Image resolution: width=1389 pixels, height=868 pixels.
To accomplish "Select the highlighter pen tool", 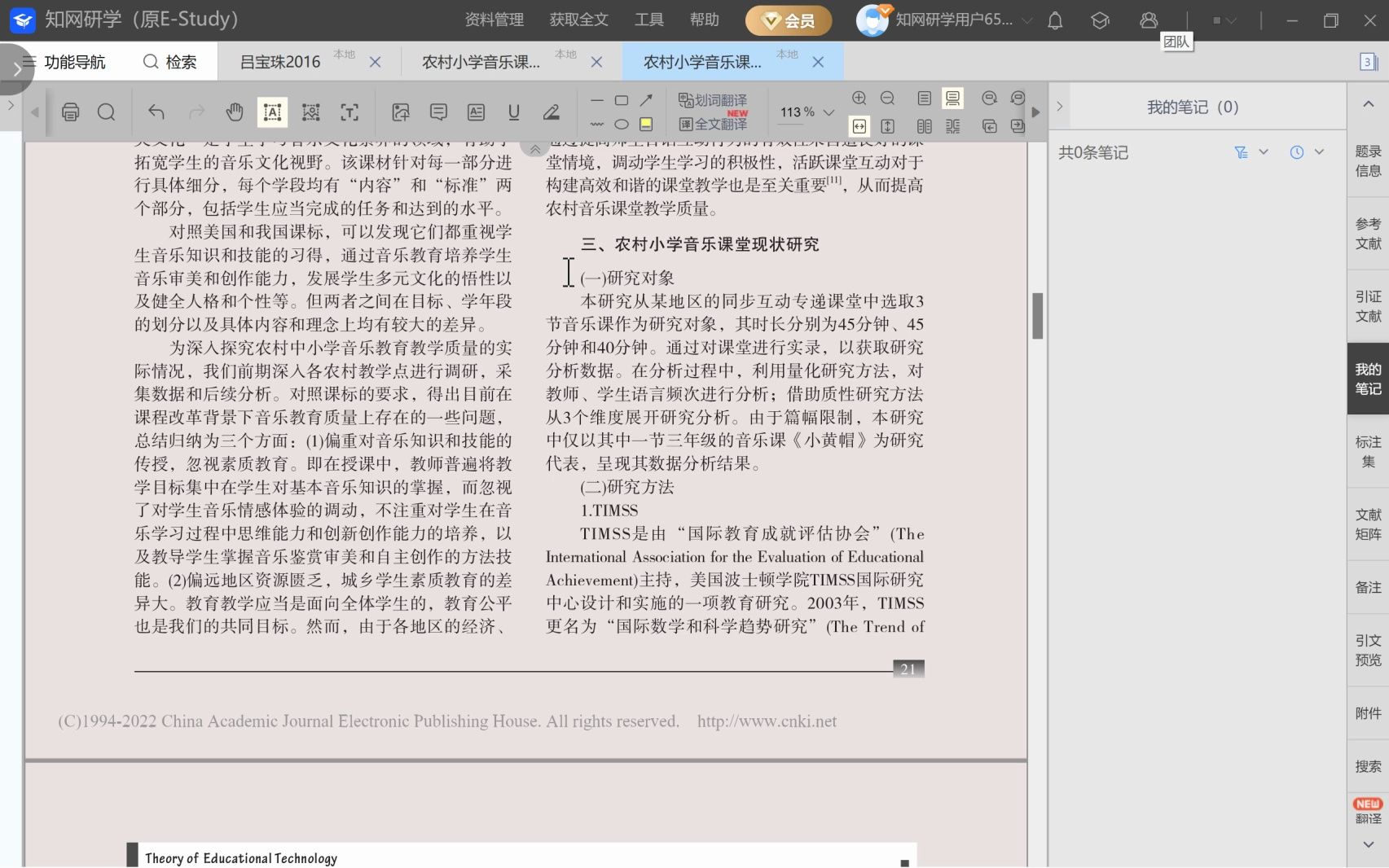I will (552, 112).
